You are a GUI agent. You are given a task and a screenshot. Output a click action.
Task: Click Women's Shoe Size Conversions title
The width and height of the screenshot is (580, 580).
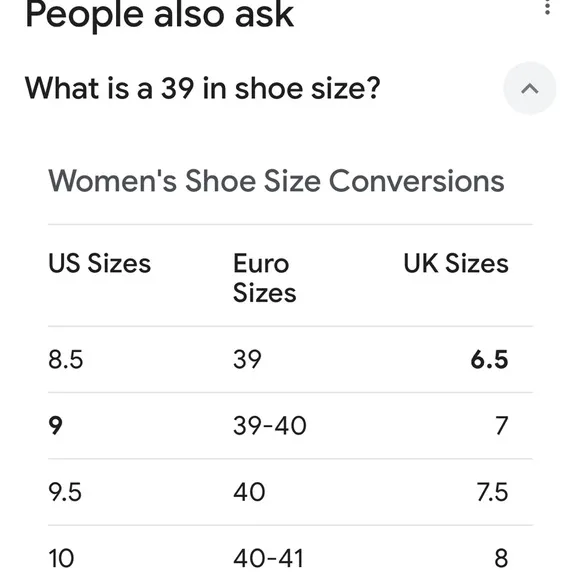[276, 181]
